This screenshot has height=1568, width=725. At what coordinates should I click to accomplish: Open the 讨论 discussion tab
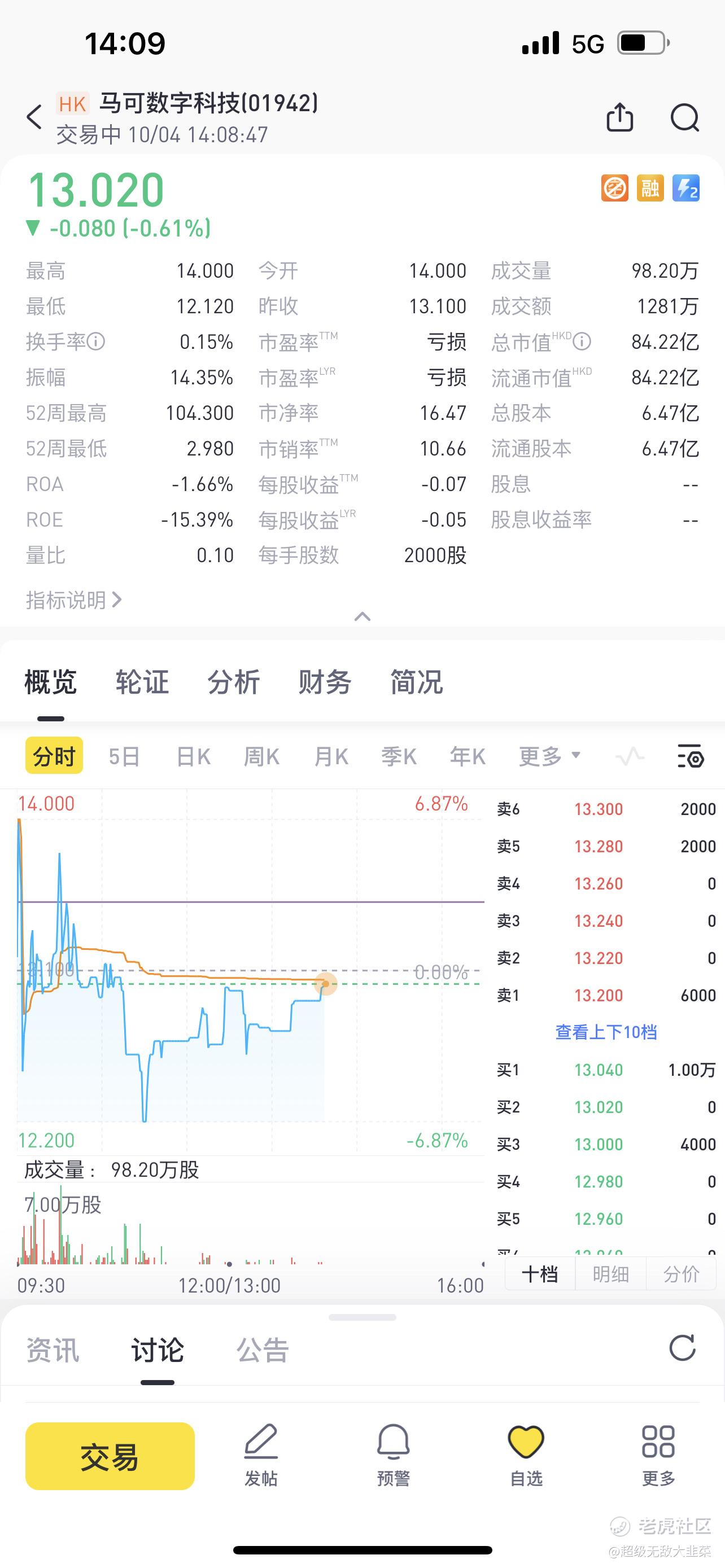click(158, 1350)
